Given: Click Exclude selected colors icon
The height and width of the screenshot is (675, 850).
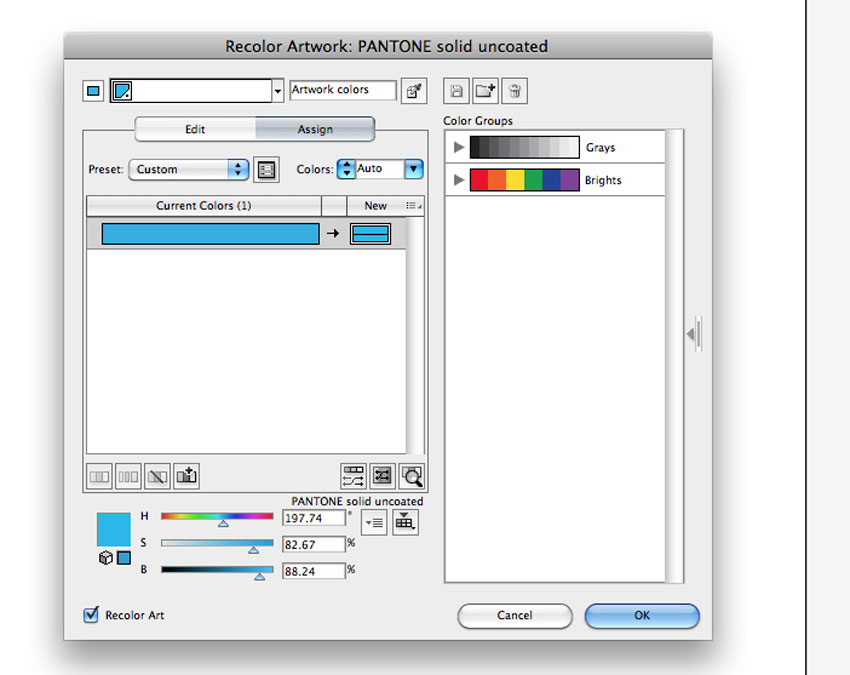Looking at the screenshot, I should (157, 477).
